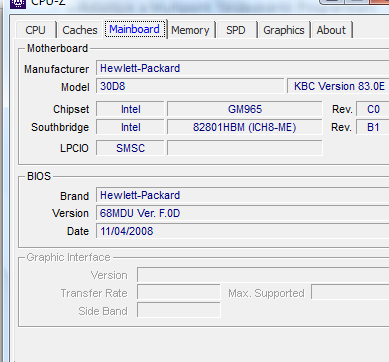Click the Graphic Interface Version field

pyautogui.click(x=263, y=275)
